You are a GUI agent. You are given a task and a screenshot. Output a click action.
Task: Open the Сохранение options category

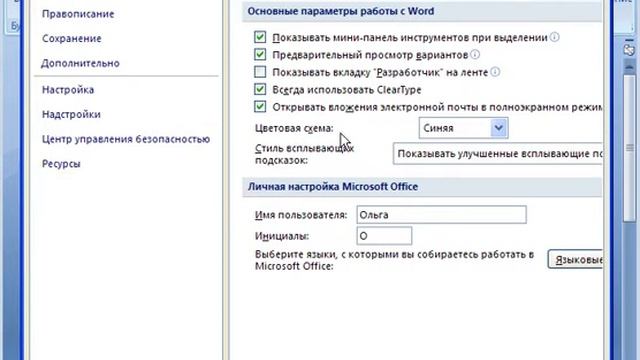[72, 38]
